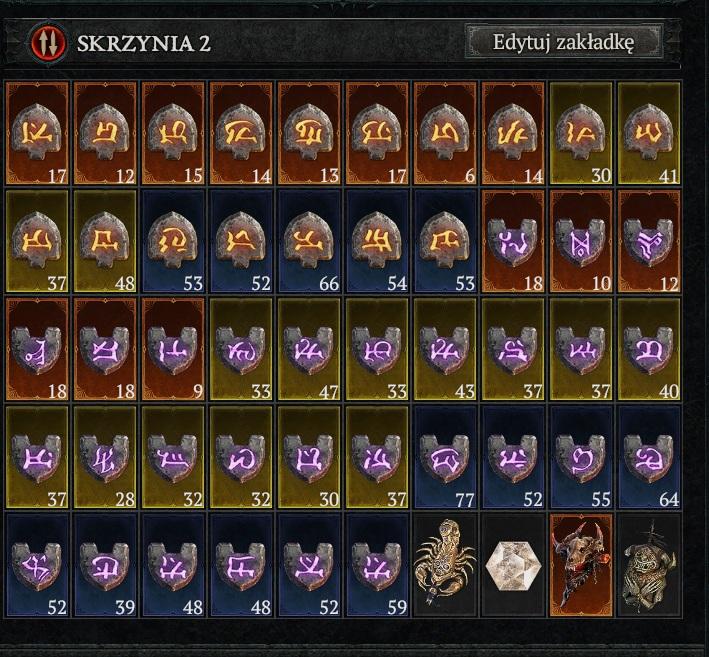Pick the purple rune stack of 77
The height and width of the screenshot is (657, 709).
(445, 457)
